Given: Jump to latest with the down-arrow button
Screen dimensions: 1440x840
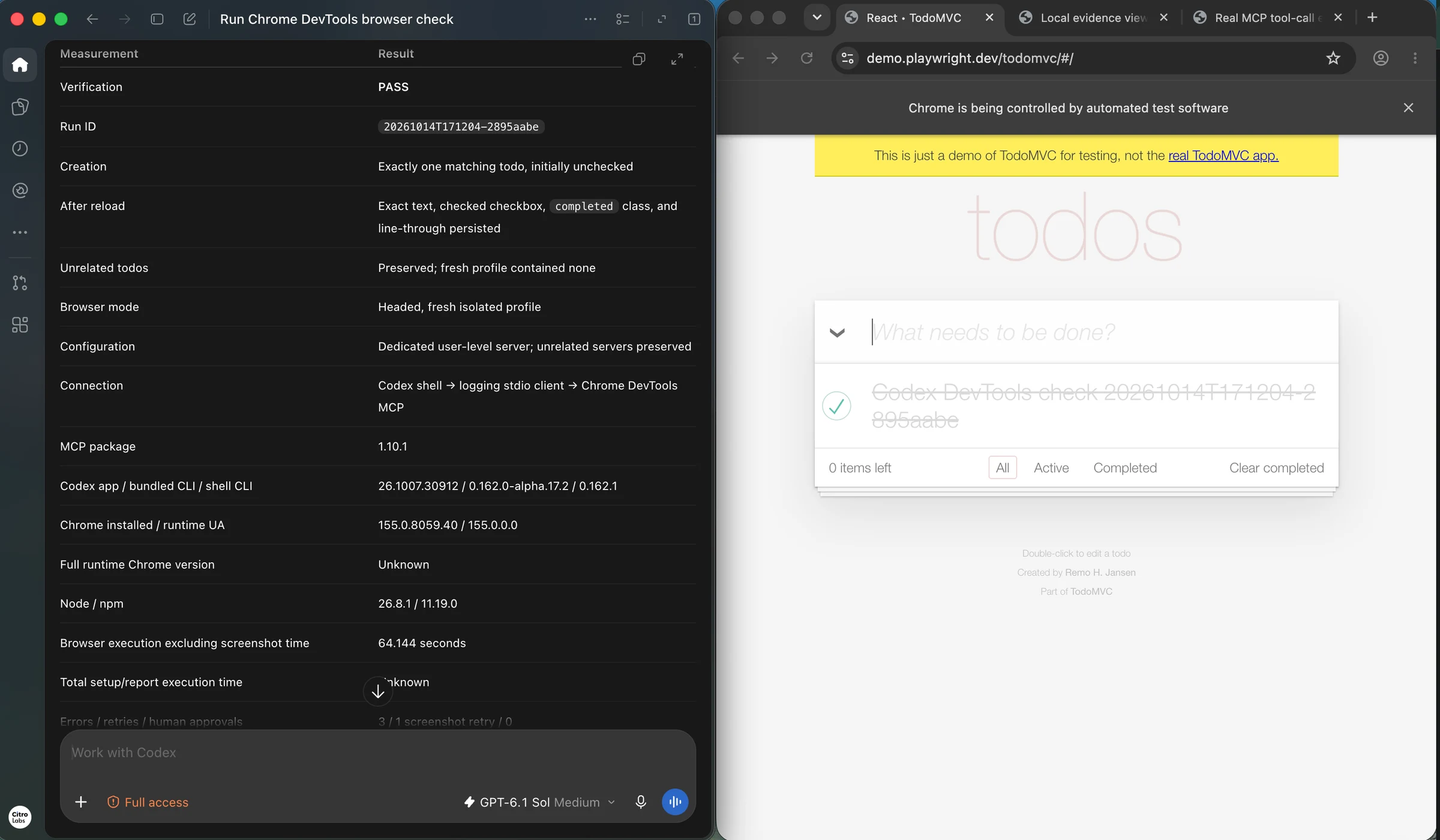Looking at the screenshot, I should click(x=378, y=692).
